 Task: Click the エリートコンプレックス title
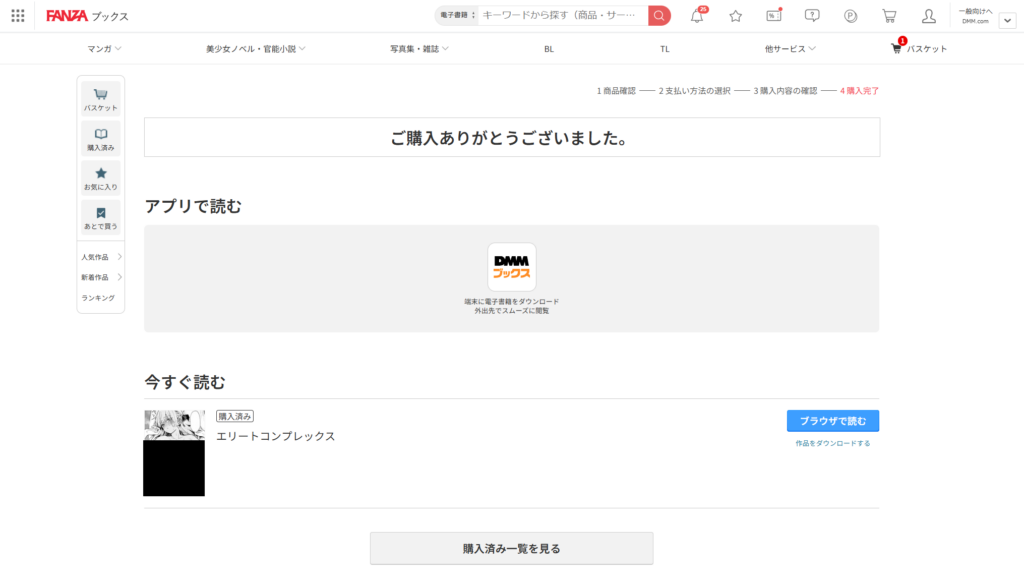(276, 436)
